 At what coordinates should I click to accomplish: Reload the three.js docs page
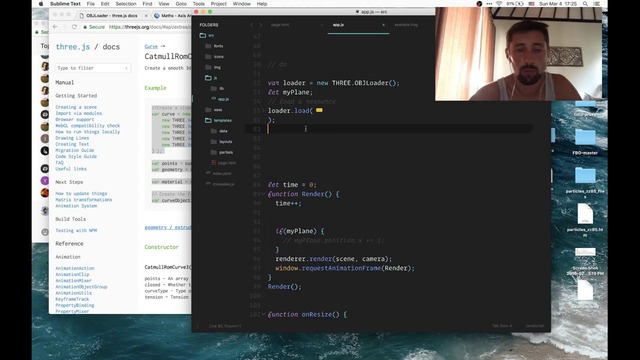click(74, 27)
